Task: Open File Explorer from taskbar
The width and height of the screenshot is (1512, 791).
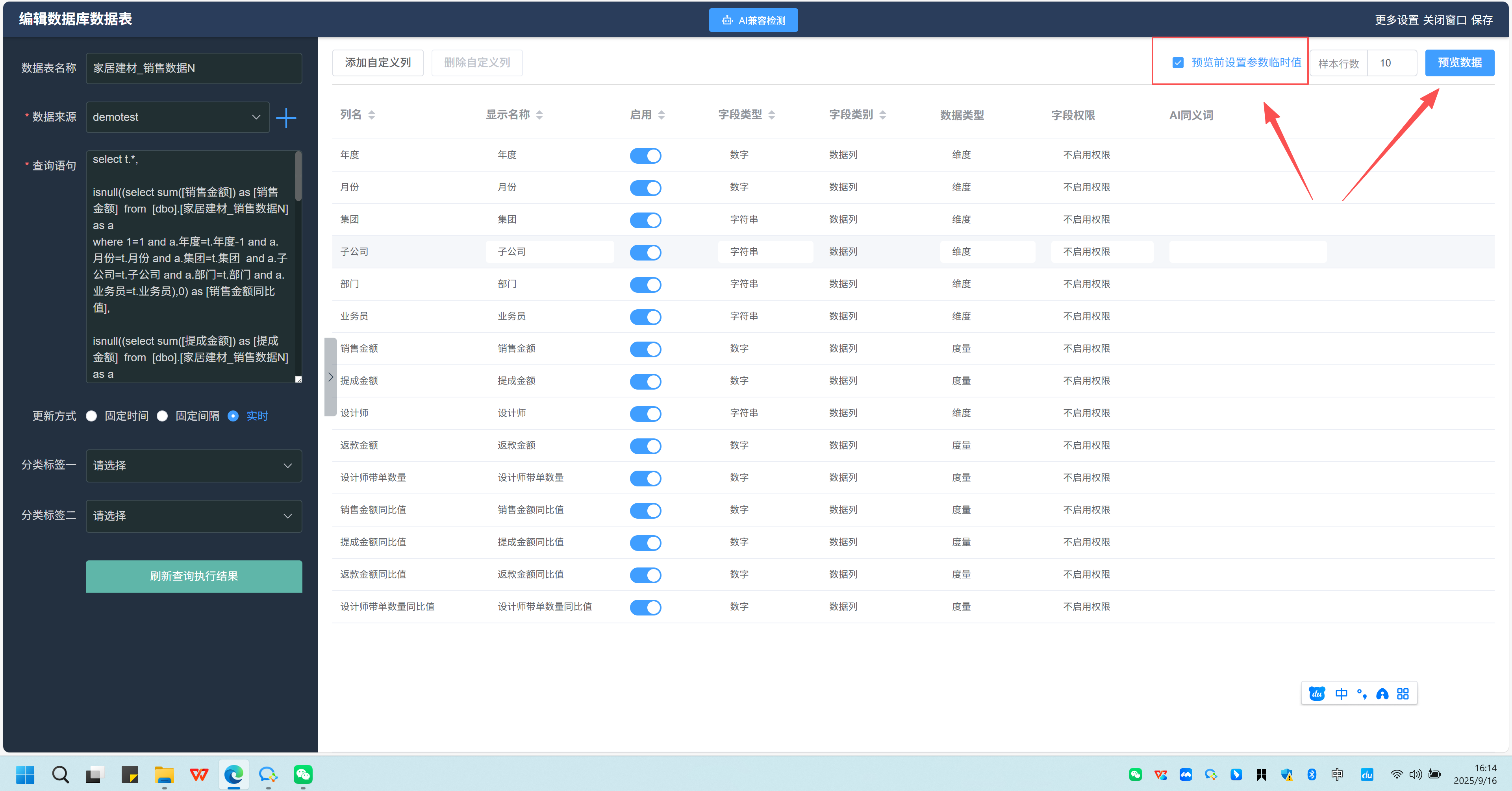Action: [x=164, y=774]
